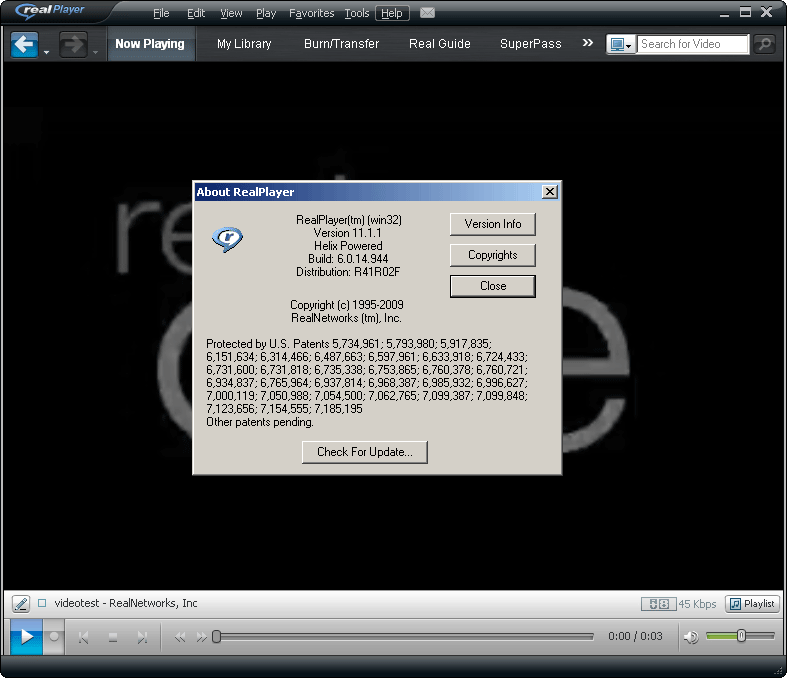Open the Favorites menu

tap(311, 13)
